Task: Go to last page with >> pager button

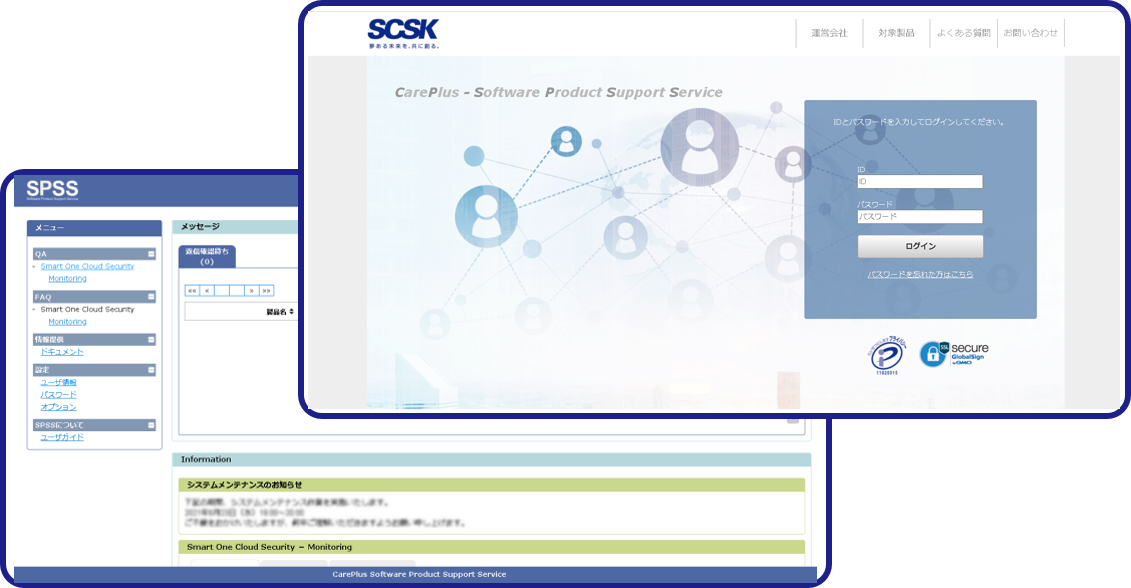Action: pyautogui.click(x=267, y=291)
